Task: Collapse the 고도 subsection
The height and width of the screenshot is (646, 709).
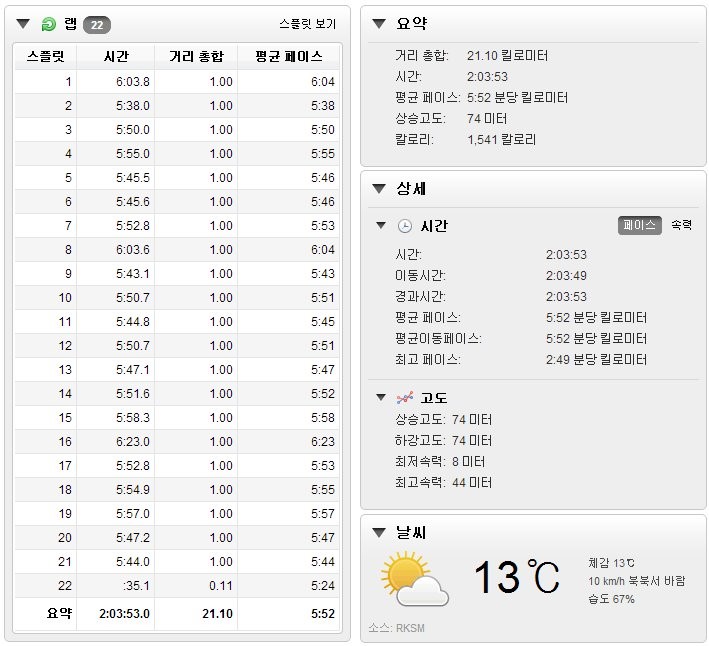Action: 381,398
